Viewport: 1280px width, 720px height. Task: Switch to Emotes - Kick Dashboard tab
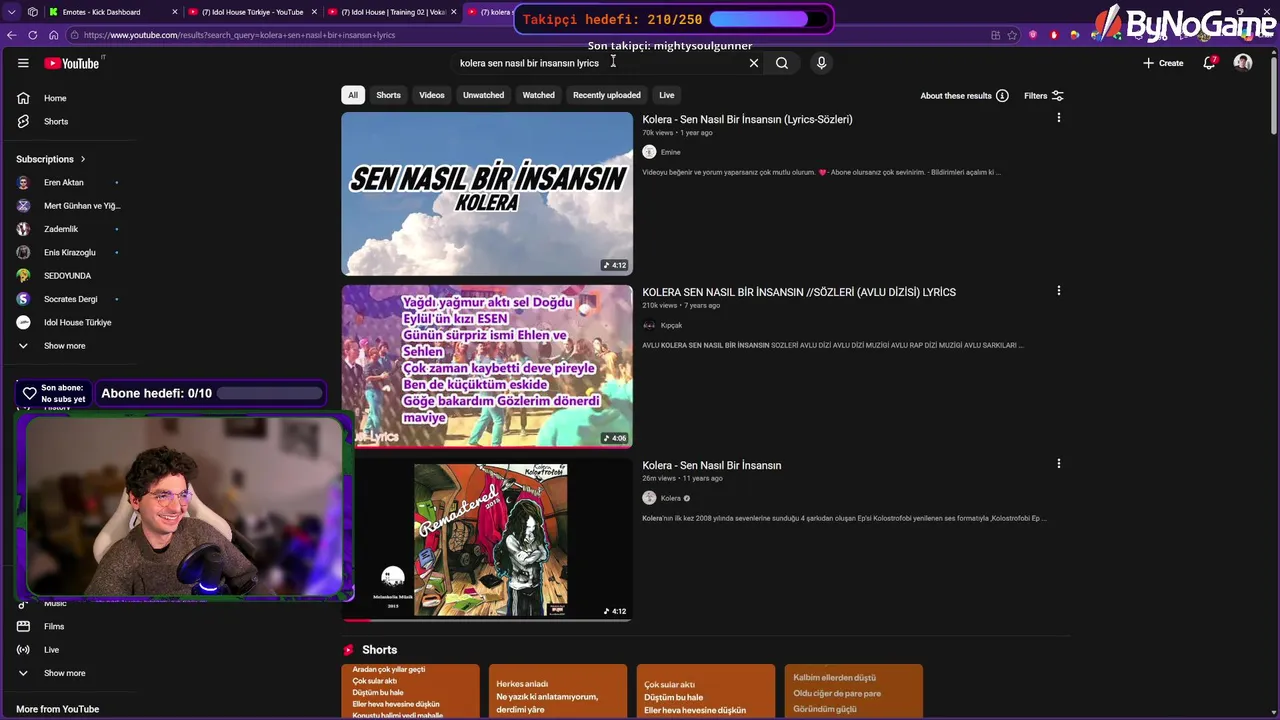(112, 12)
